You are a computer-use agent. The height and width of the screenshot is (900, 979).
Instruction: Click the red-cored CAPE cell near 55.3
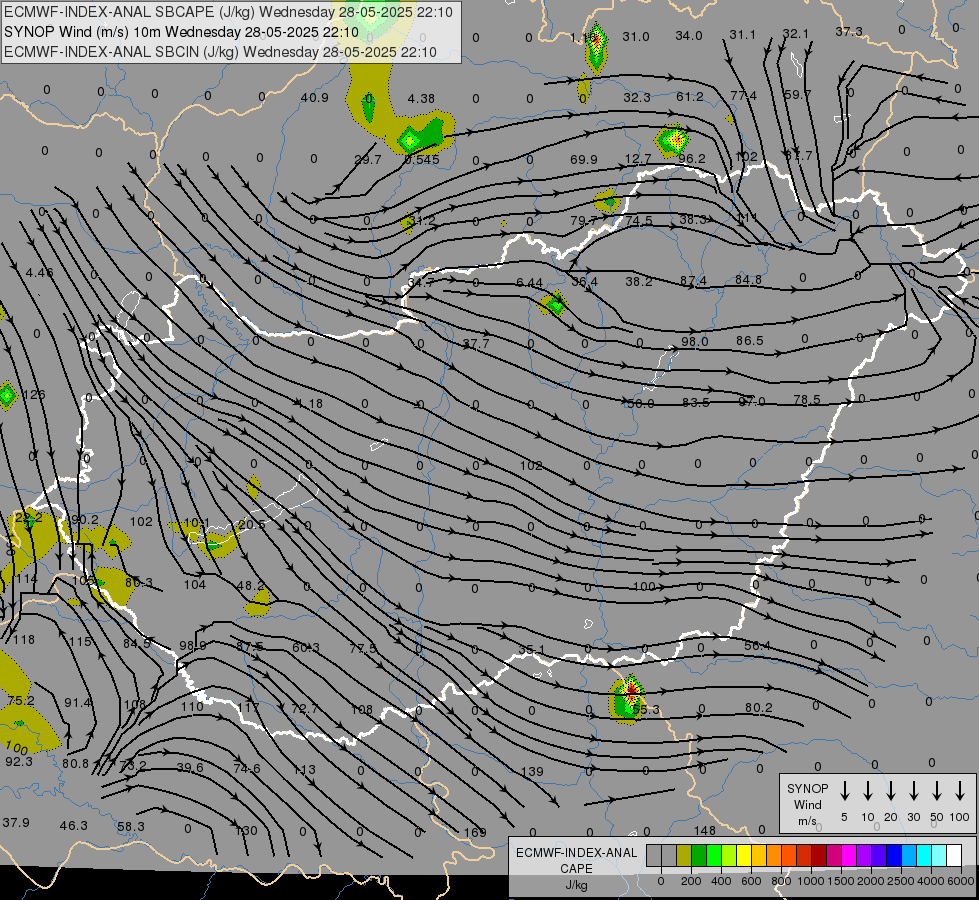[x=627, y=698]
